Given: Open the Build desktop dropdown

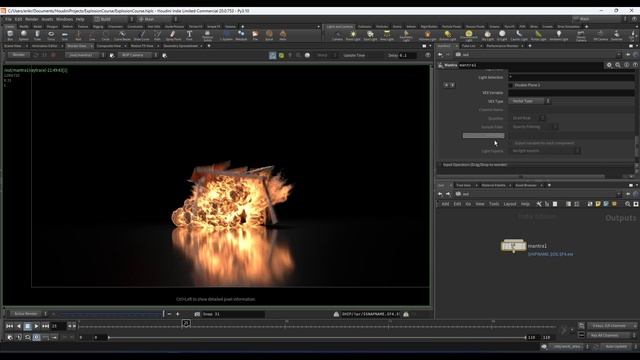Looking at the screenshot, I should click(113, 19).
